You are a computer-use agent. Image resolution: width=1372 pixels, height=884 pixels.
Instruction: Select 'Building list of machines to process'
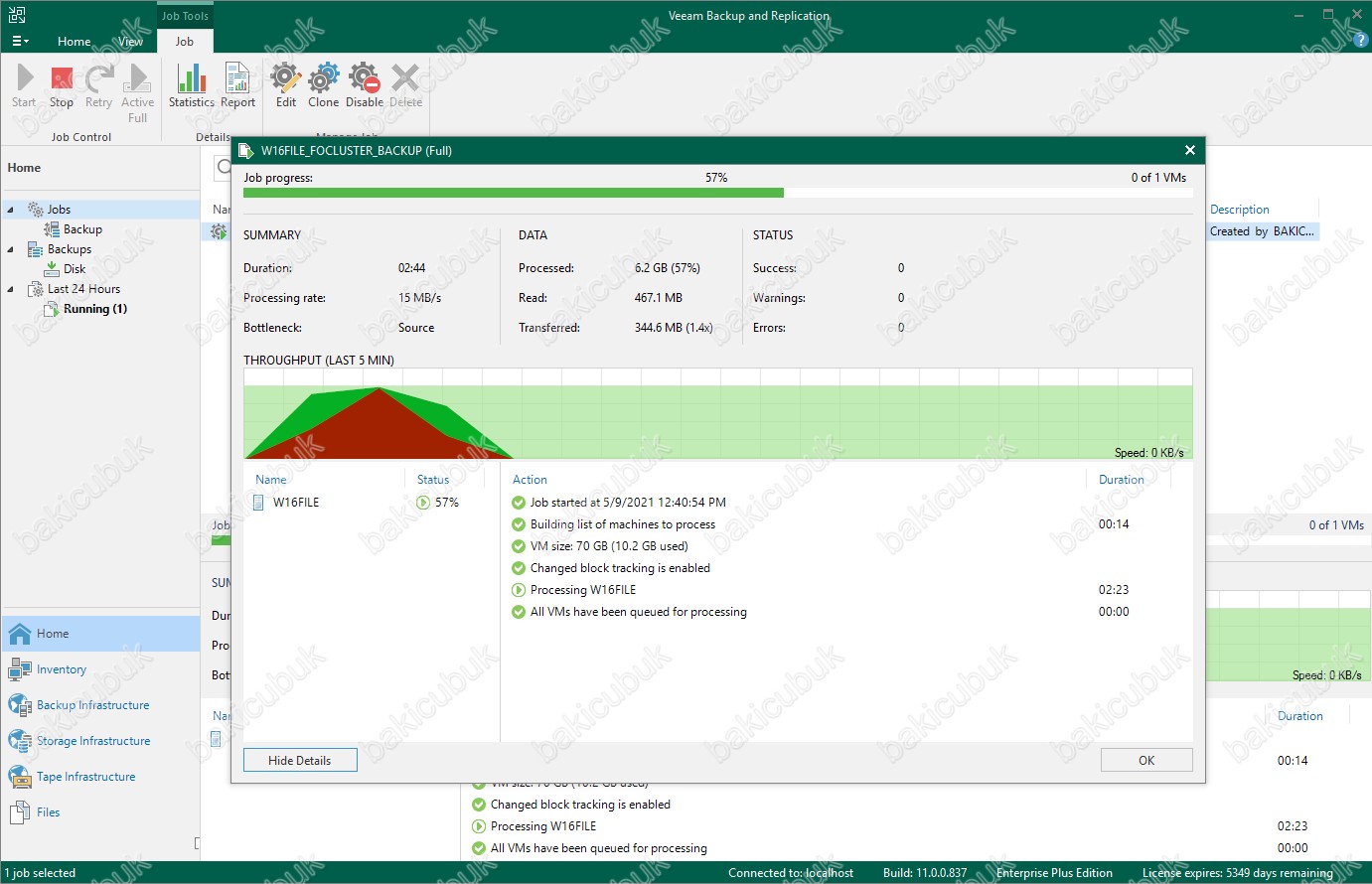[x=623, y=524]
